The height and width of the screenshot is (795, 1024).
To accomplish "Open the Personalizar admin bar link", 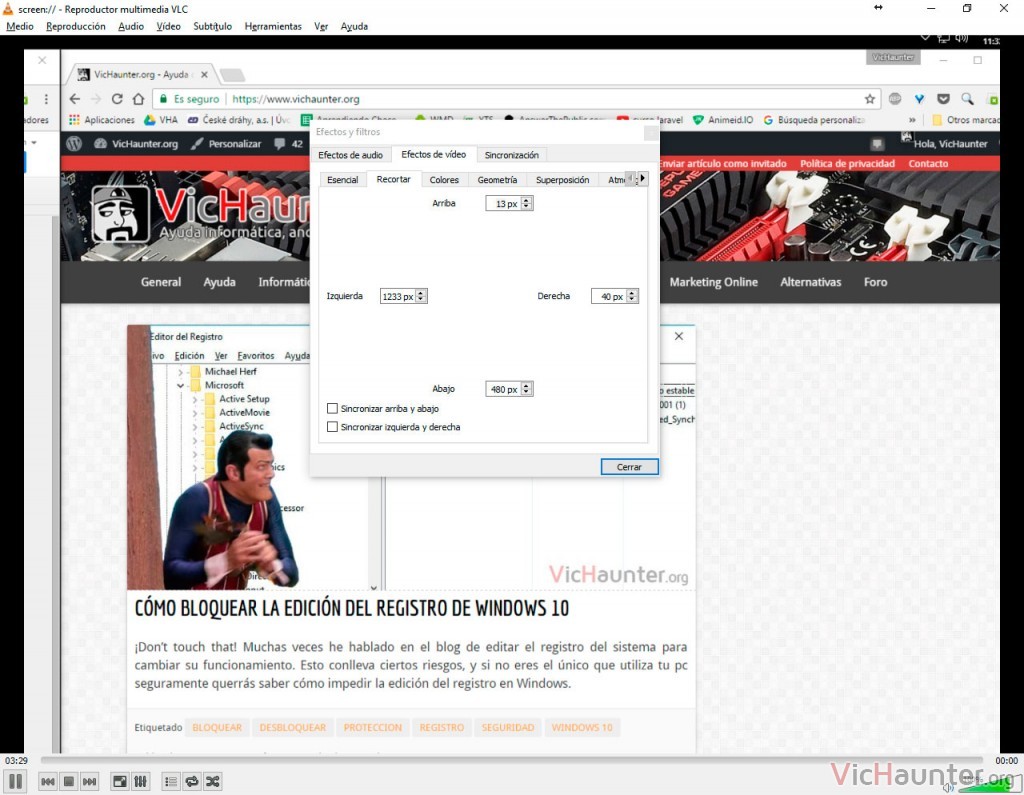I will pyautogui.click(x=226, y=144).
